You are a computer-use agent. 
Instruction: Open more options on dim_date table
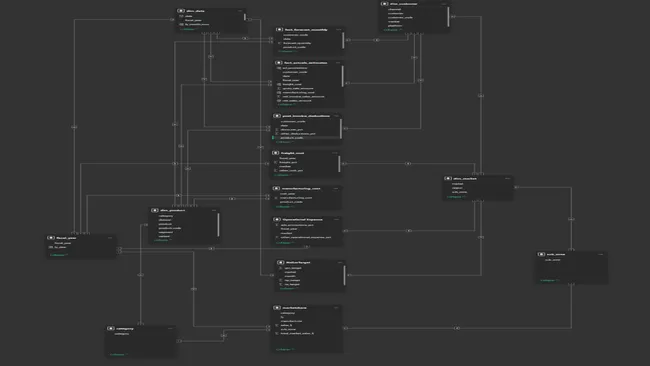(240, 11)
